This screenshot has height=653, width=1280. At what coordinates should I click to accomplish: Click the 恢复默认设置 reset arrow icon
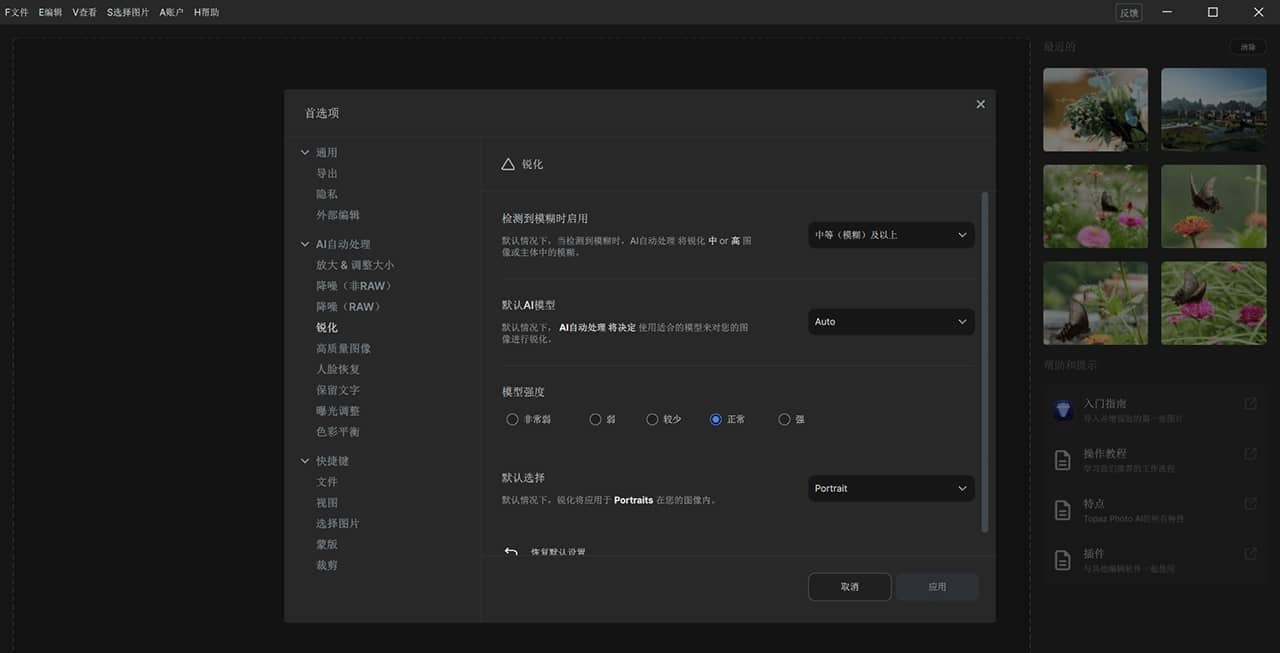(511, 551)
